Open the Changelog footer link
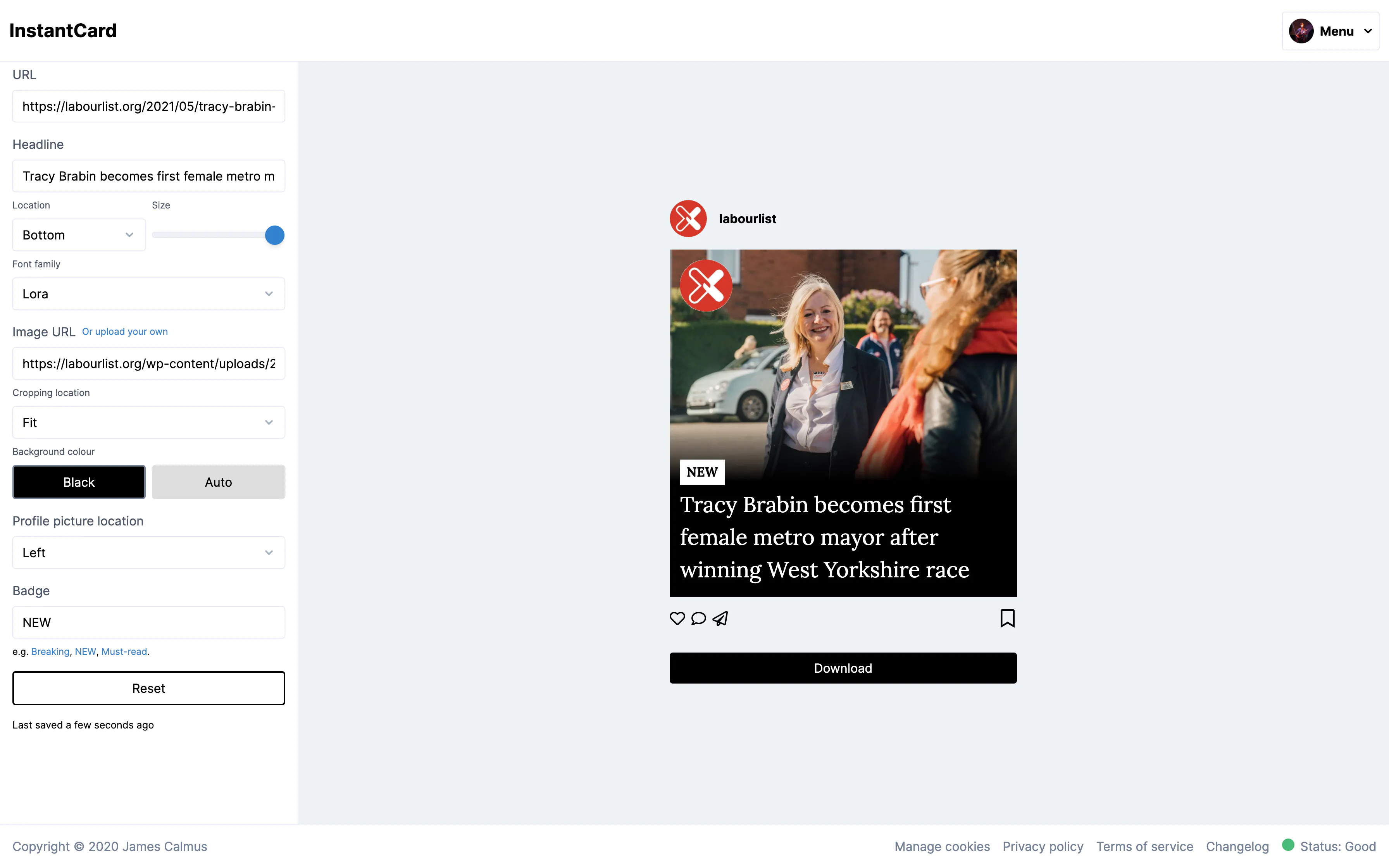This screenshot has width=1389, height=868. (1237, 846)
